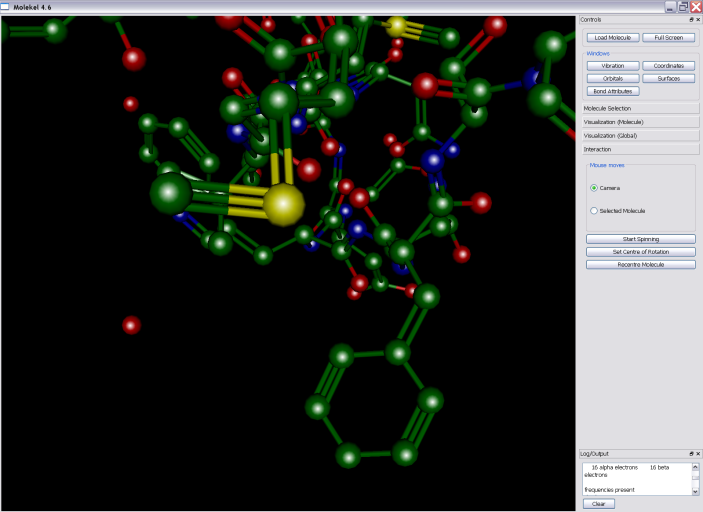Float the Log/Output panel

(691, 454)
